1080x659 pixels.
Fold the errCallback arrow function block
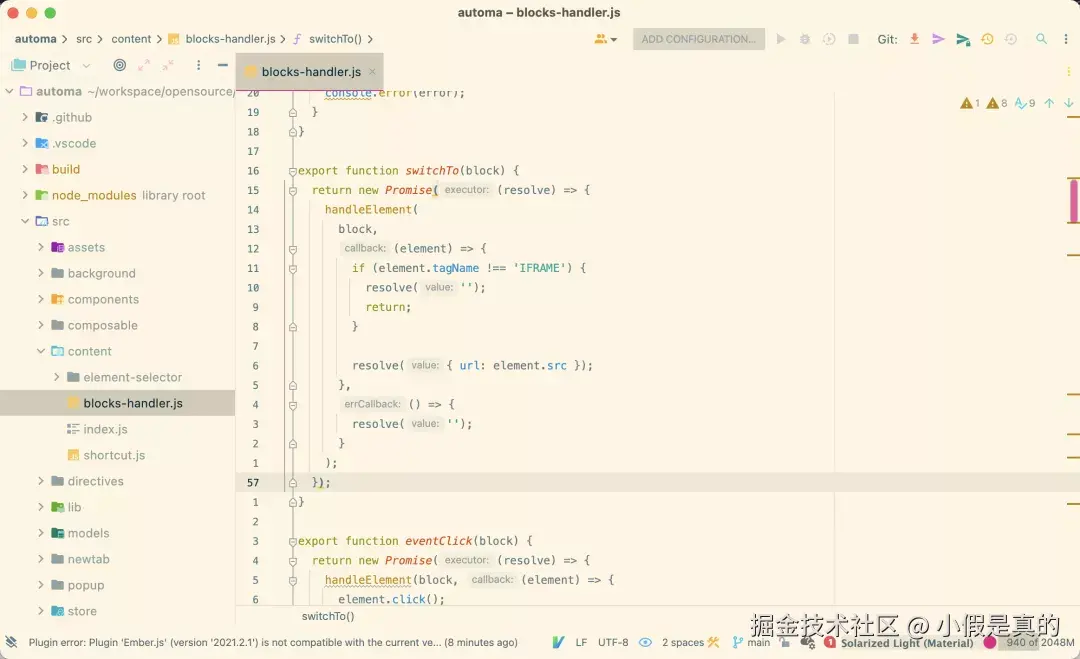pyautogui.click(x=293, y=405)
